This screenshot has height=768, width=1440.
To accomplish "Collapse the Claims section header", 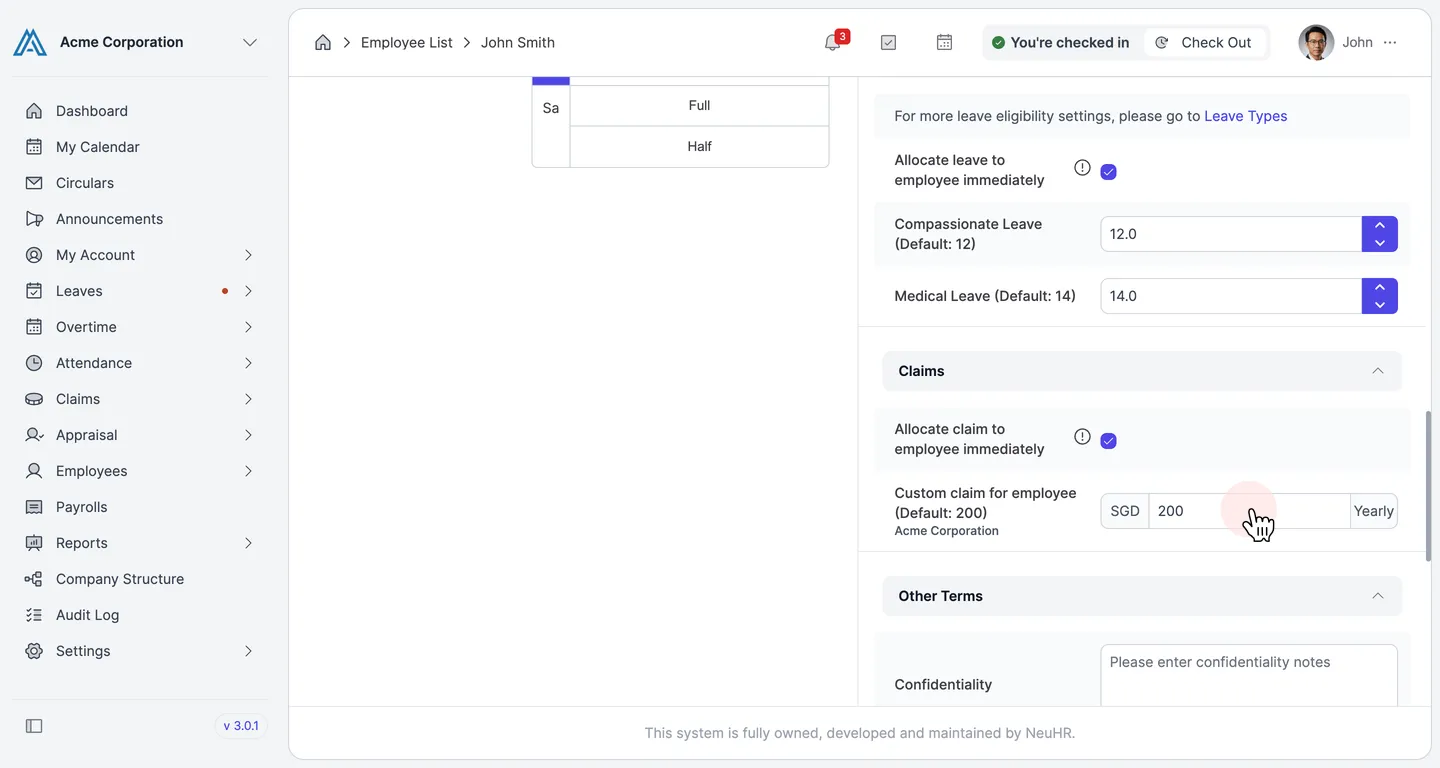I will point(1142,371).
